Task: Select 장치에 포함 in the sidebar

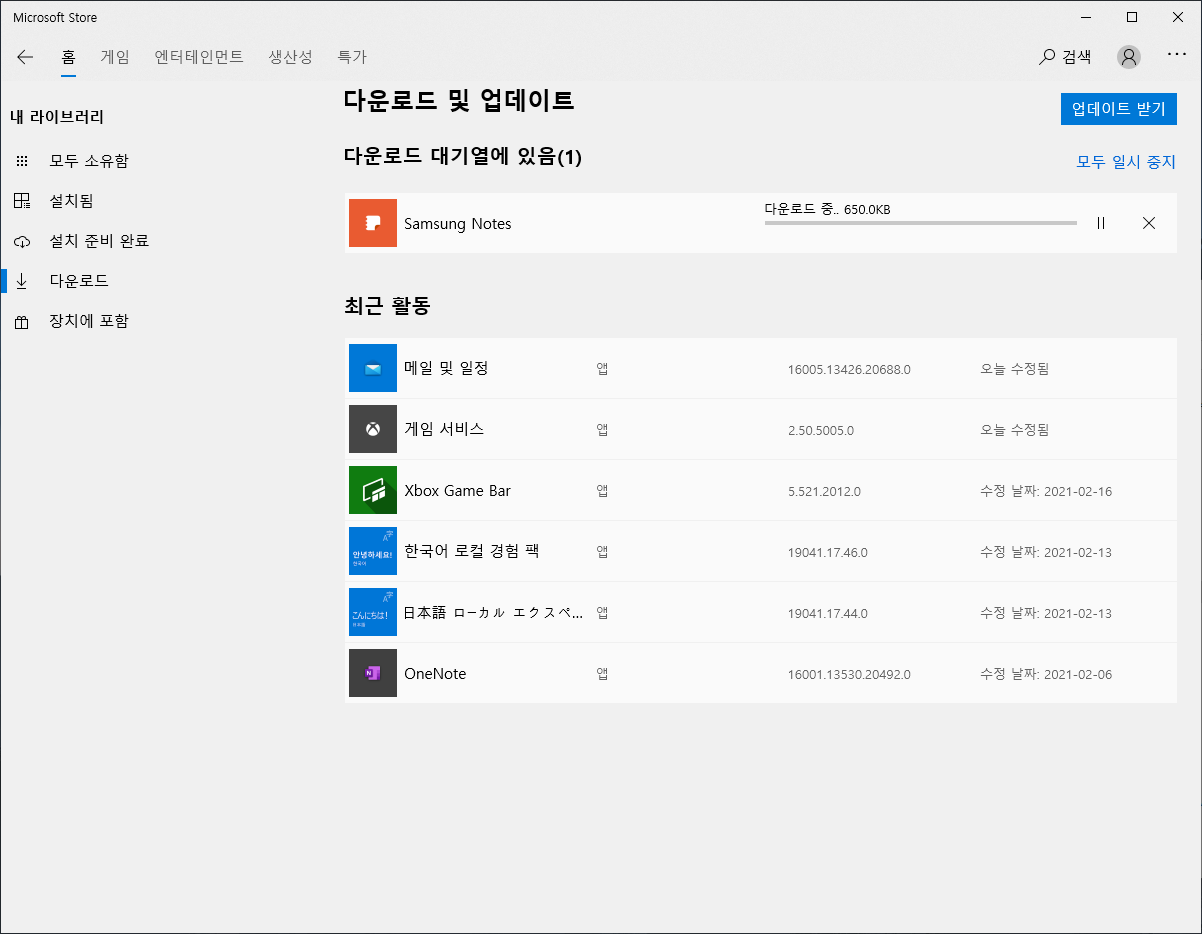Action: click(89, 321)
